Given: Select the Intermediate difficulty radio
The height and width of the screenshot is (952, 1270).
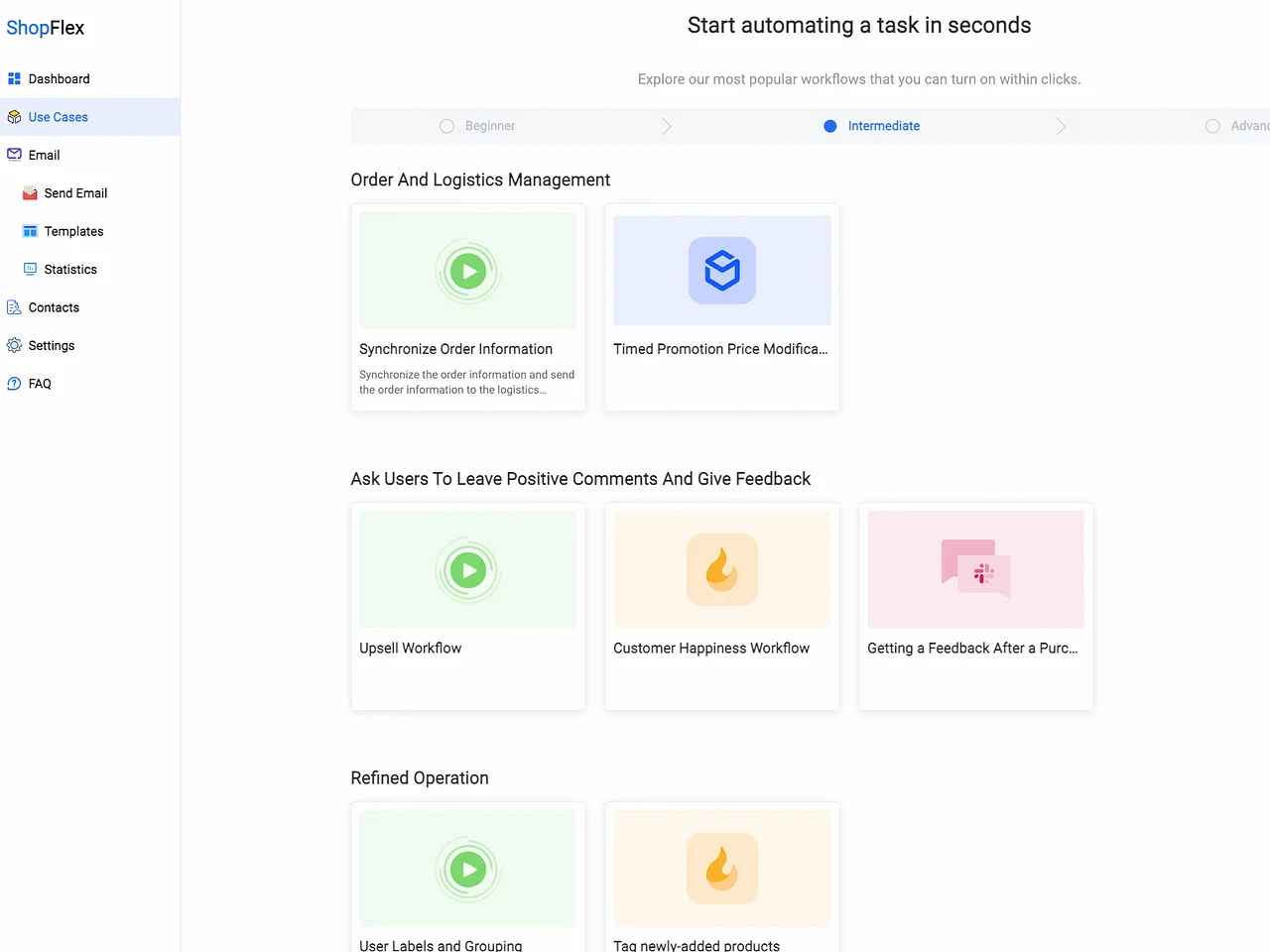Looking at the screenshot, I should 829,126.
